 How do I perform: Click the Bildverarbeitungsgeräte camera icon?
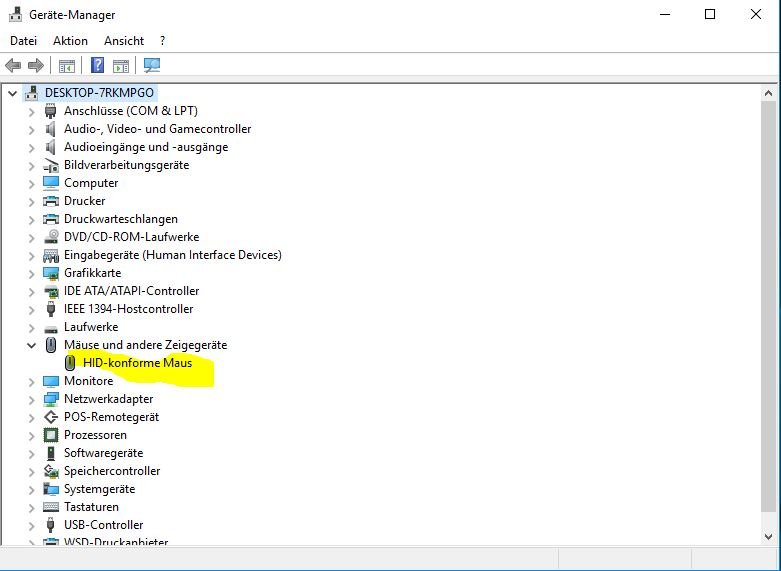pos(50,165)
